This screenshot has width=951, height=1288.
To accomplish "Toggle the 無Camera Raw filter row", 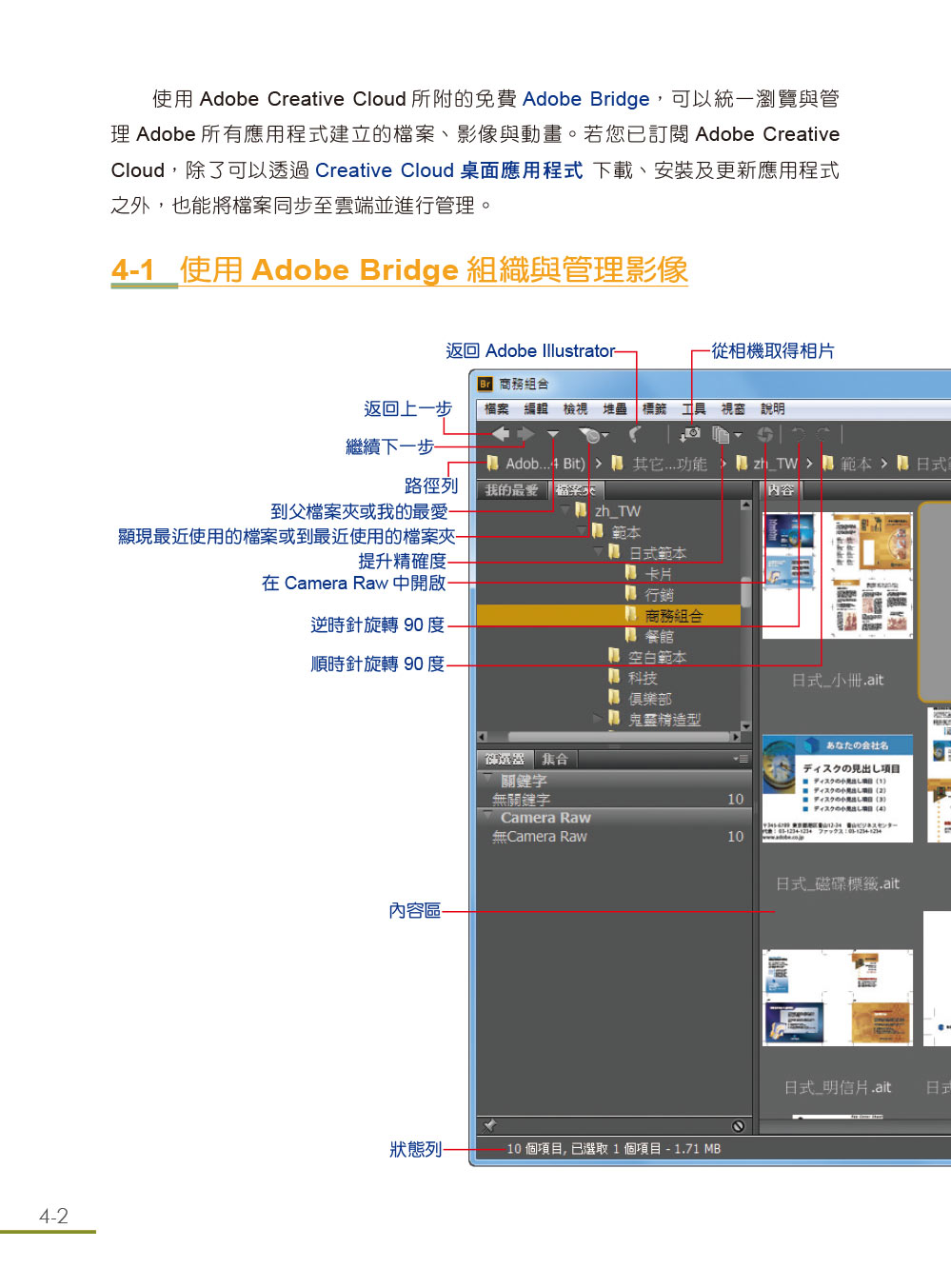I will (x=614, y=837).
